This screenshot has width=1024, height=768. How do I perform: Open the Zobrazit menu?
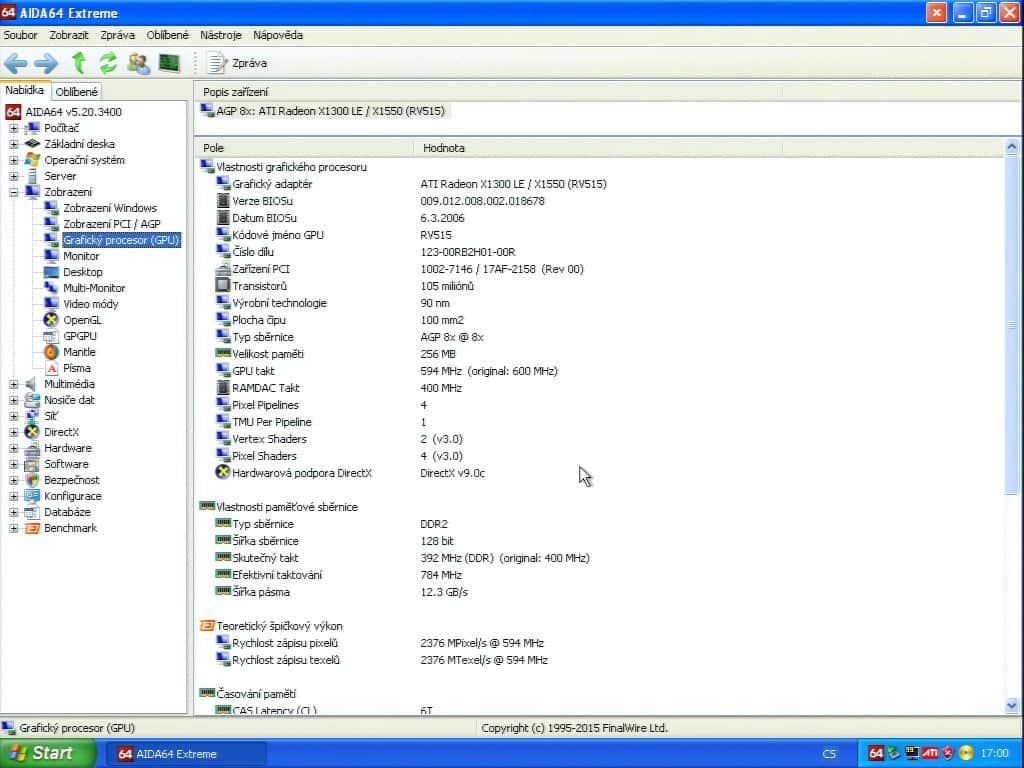click(69, 35)
